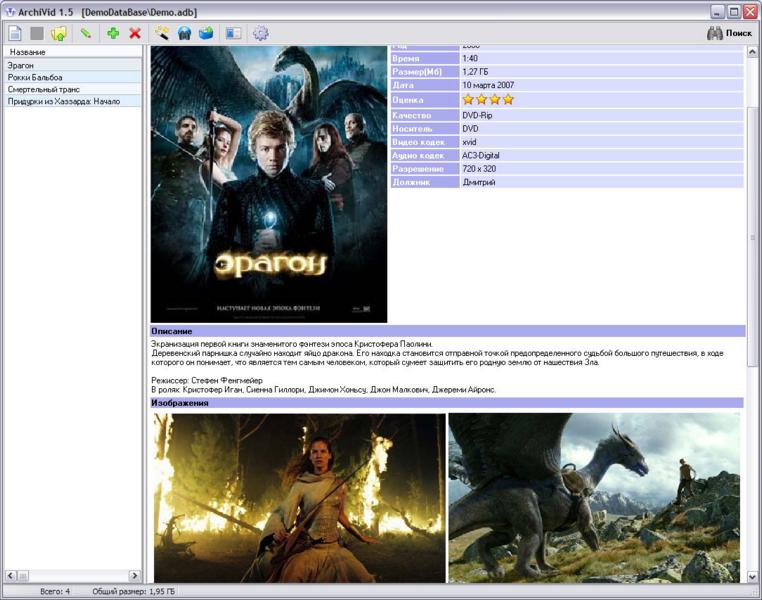Click the Изображения section header
Image resolution: width=762 pixels, height=600 pixels.
[447, 403]
